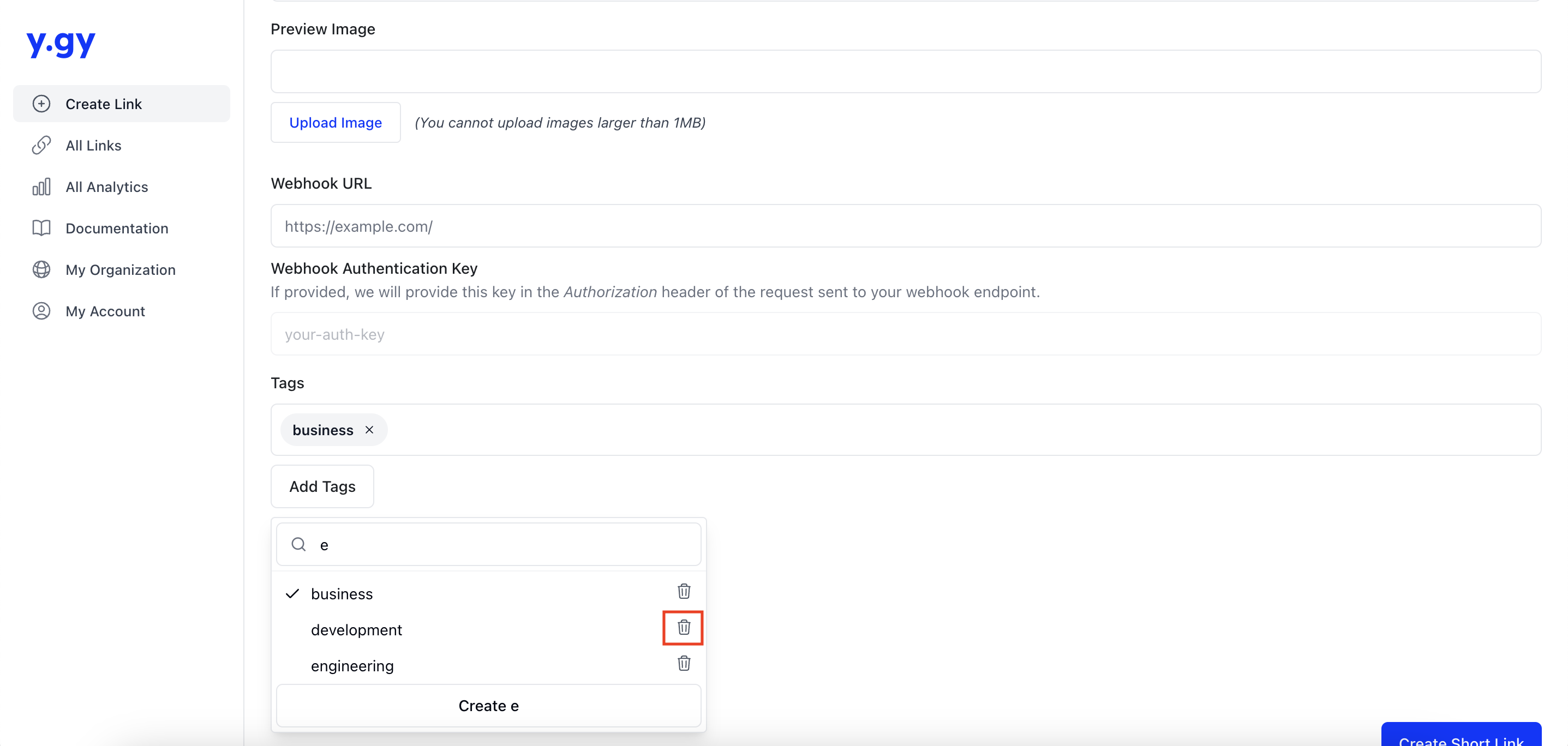Viewport: 1568px width, 746px height.
Task: Click the tag search input field
Action: coord(489,544)
